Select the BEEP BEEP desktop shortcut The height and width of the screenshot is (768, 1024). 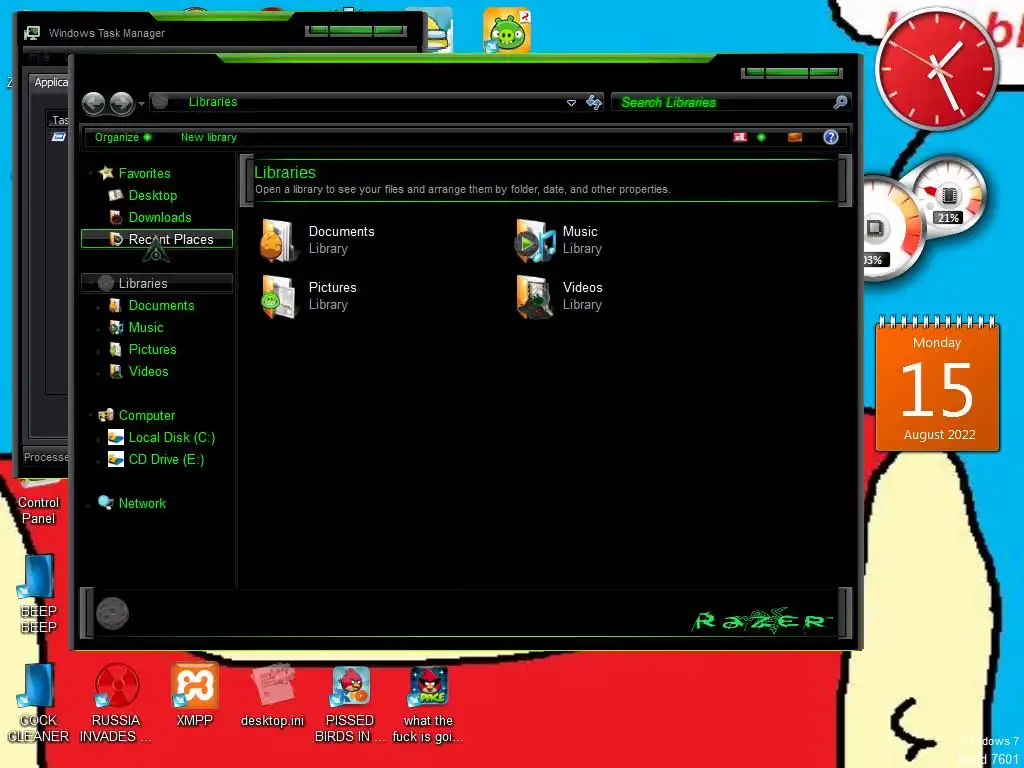click(39, 594)
